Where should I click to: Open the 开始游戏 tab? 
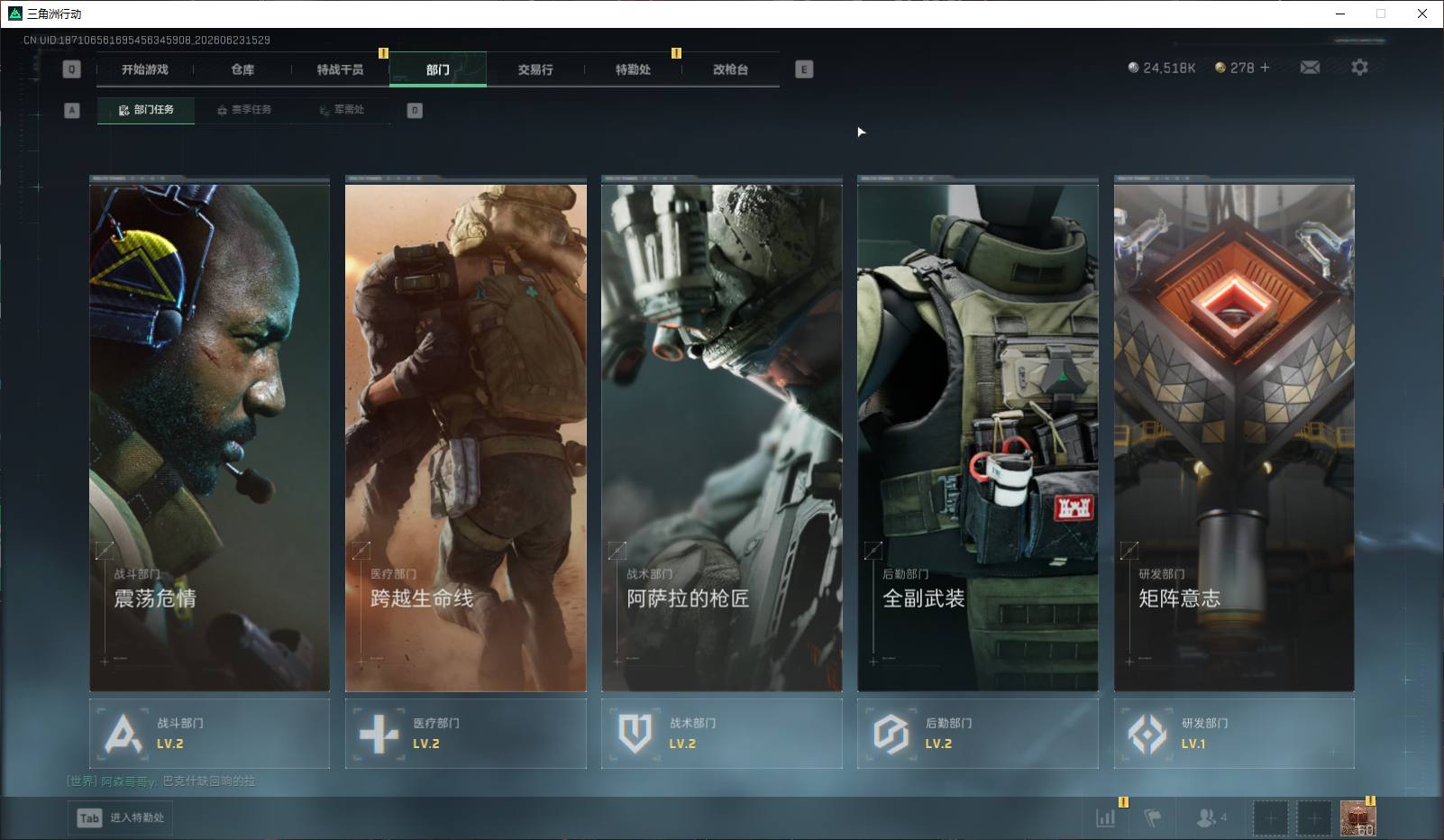pos(145,69)
